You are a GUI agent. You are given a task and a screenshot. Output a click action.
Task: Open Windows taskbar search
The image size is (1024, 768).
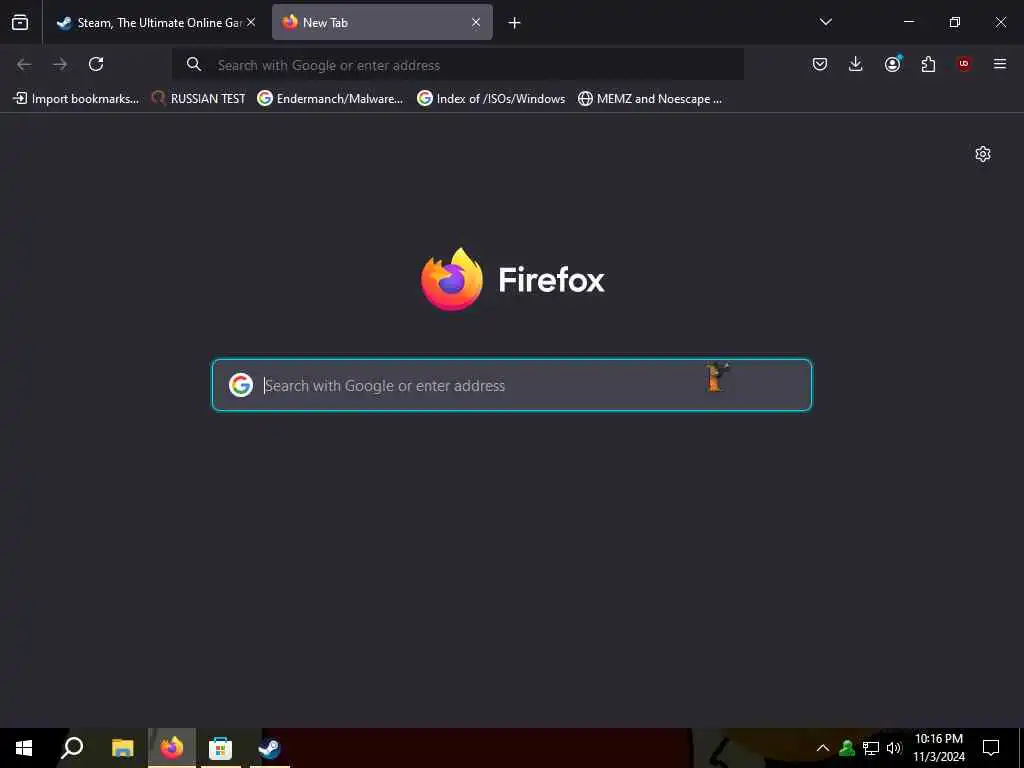(x=72, y=748)
